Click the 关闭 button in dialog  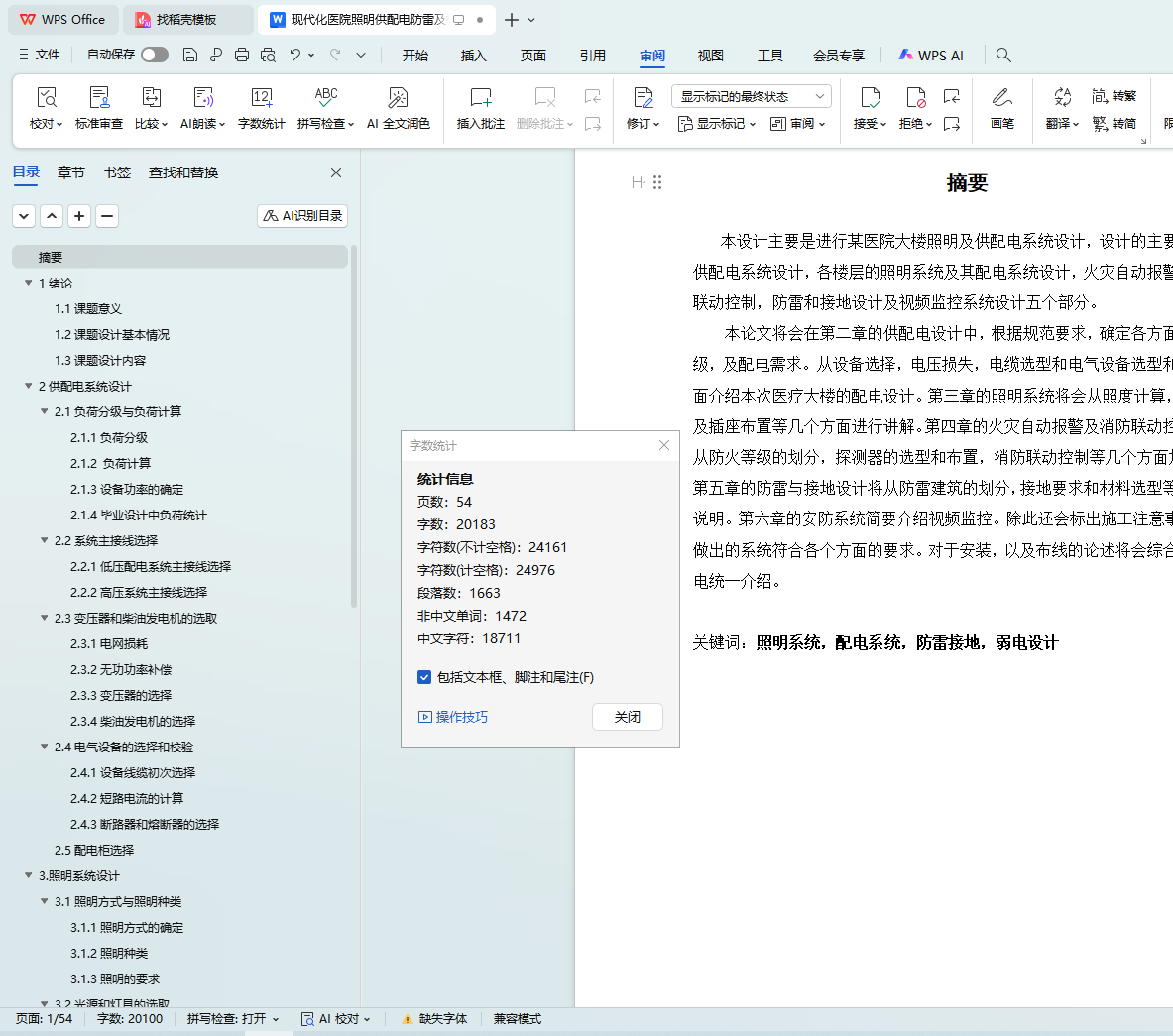627,717
